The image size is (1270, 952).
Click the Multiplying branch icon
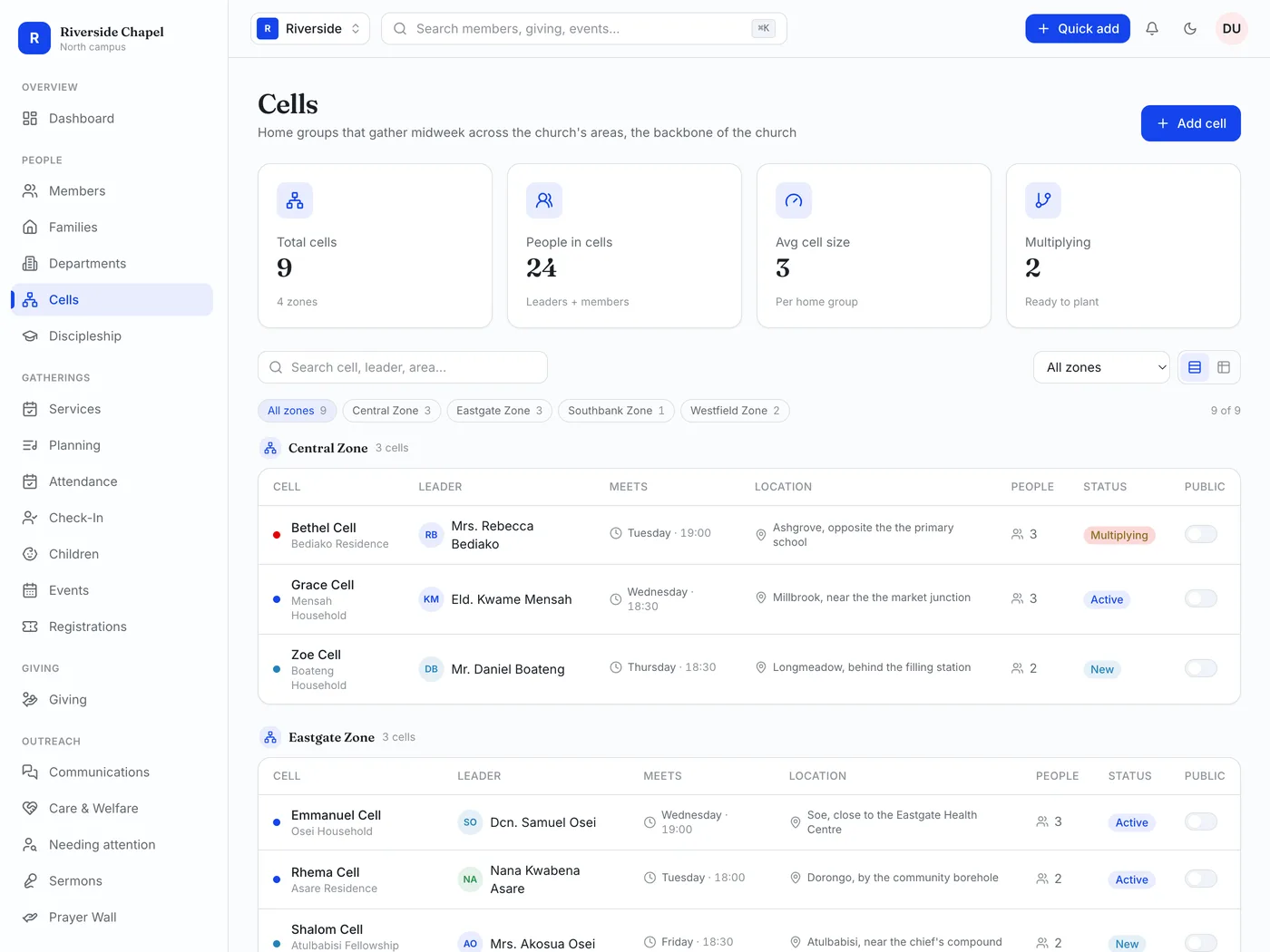(x=1043, y=200)
